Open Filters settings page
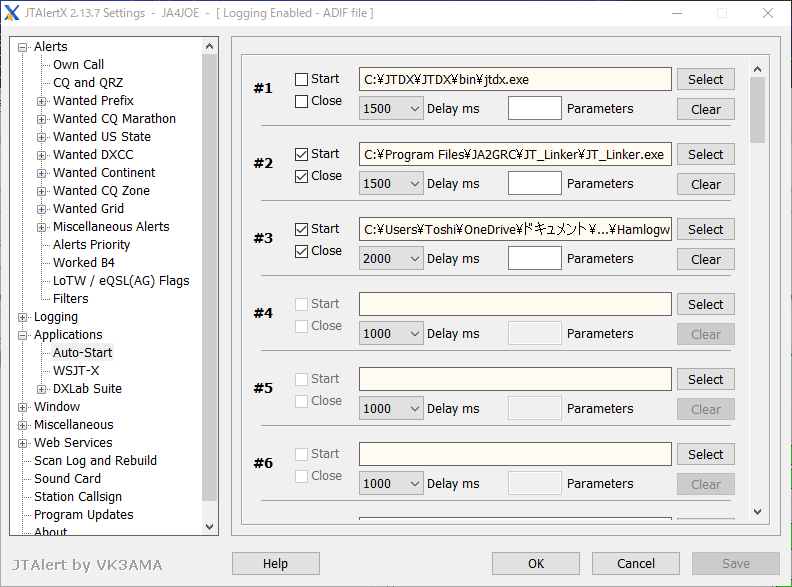This screenshot has height=587, width=792. pos(71,299)
